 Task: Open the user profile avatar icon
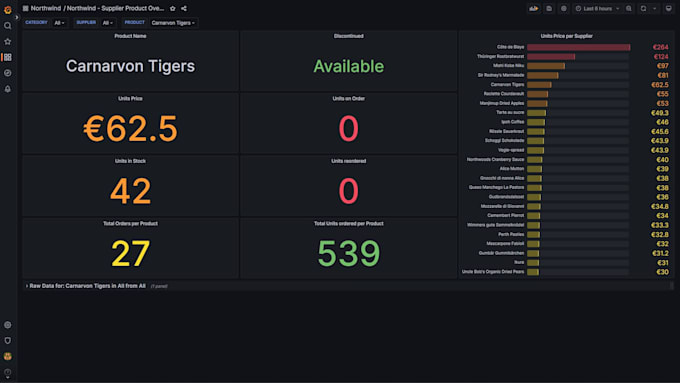point(8,357)
